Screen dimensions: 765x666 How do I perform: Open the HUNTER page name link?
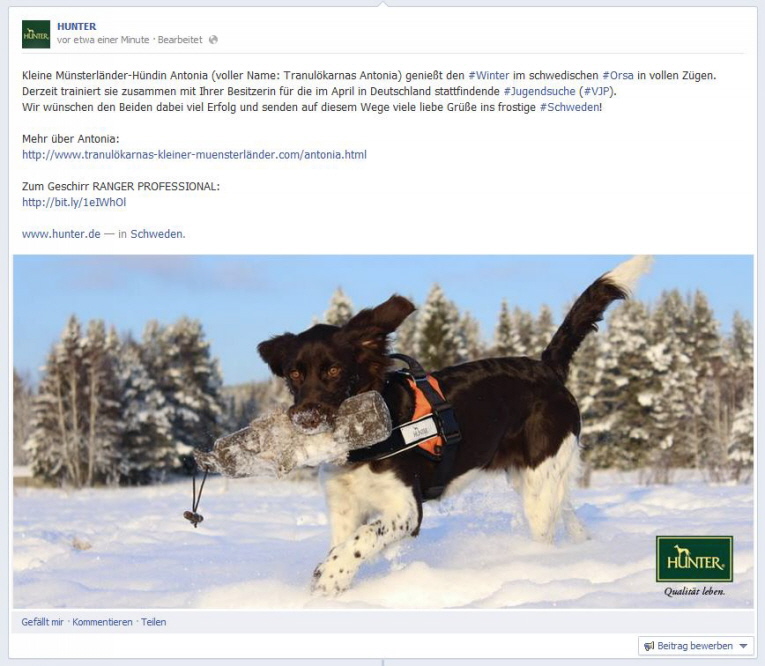pyautogui.click(x=77, y=26)
